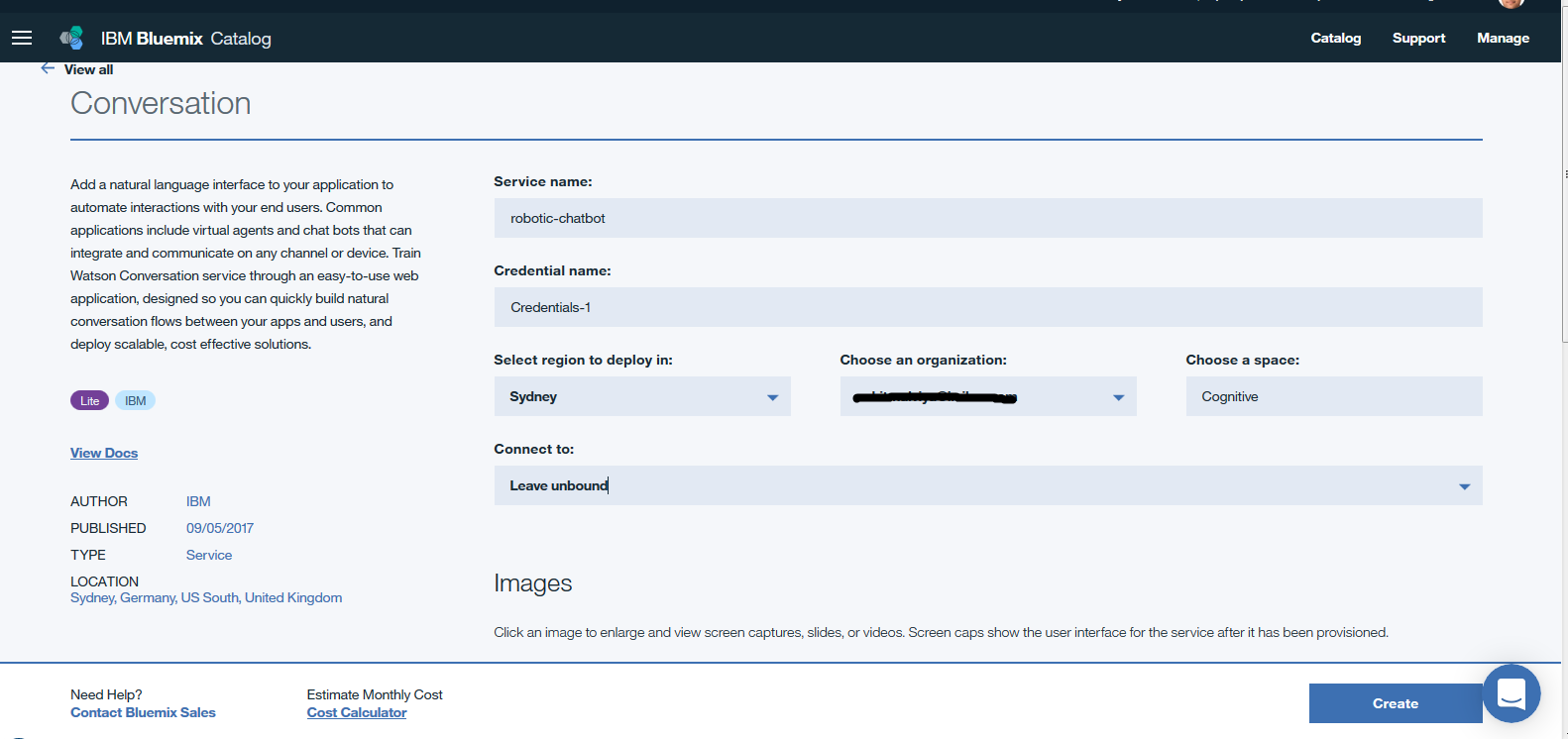The width and height of the screenshot is (1568, 739).
Task: Click the Estimate Monthly Cost text
Action: pyautogui.click(x=375, y=694)
